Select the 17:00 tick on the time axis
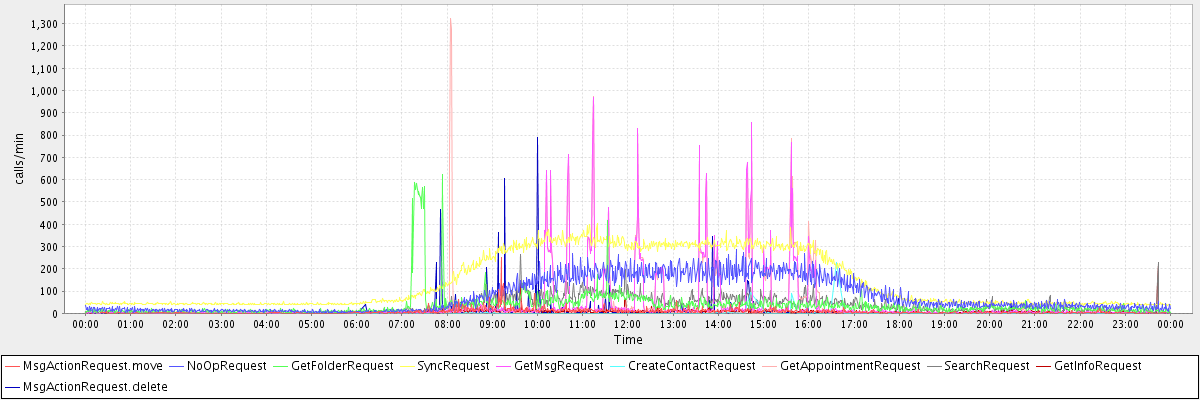1200x400 pixels. 854,324
